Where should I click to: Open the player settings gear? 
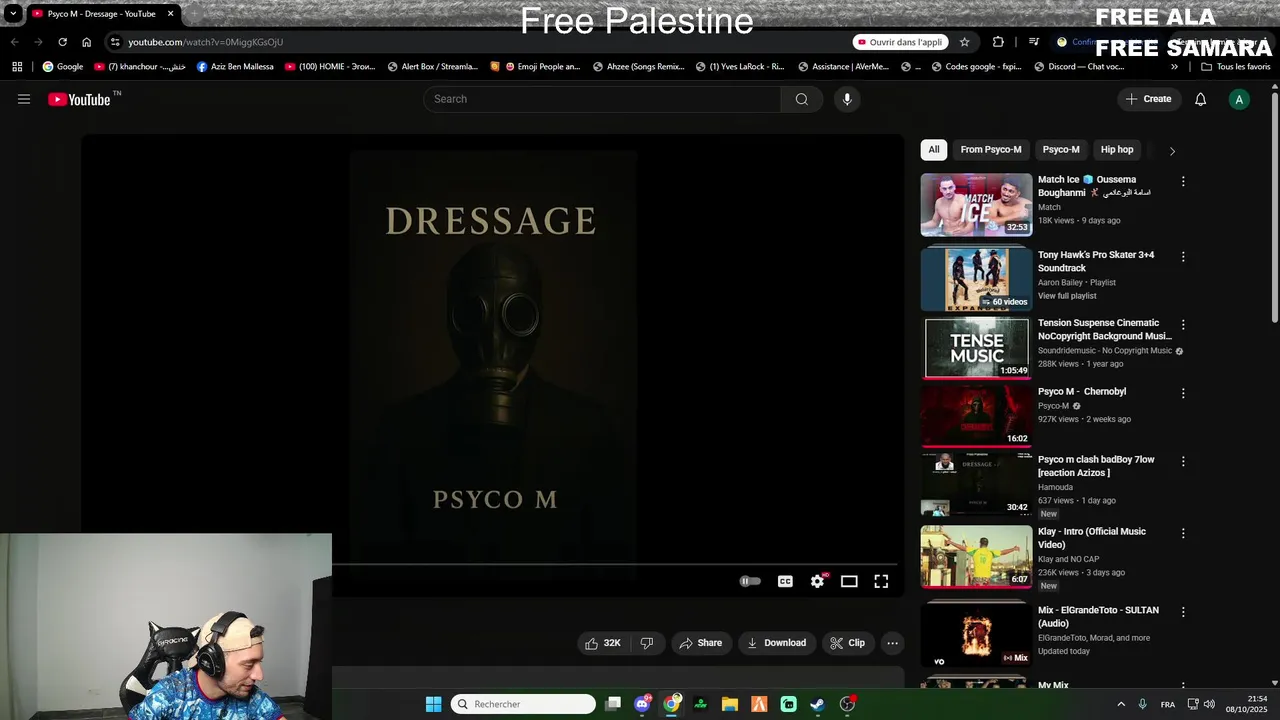pyautogui.click(x=818, y=581)
